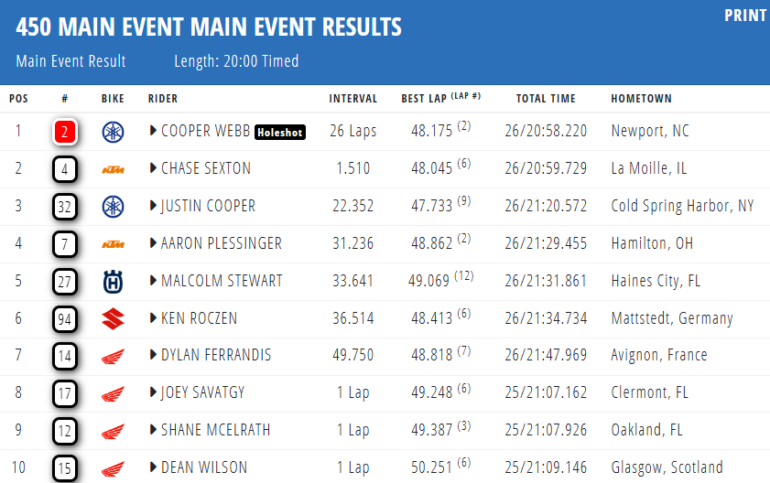The height and width of the screenshot is (483, 770).
Task: Click the KTM logo beside Chase Sexton
Action: 112,169
